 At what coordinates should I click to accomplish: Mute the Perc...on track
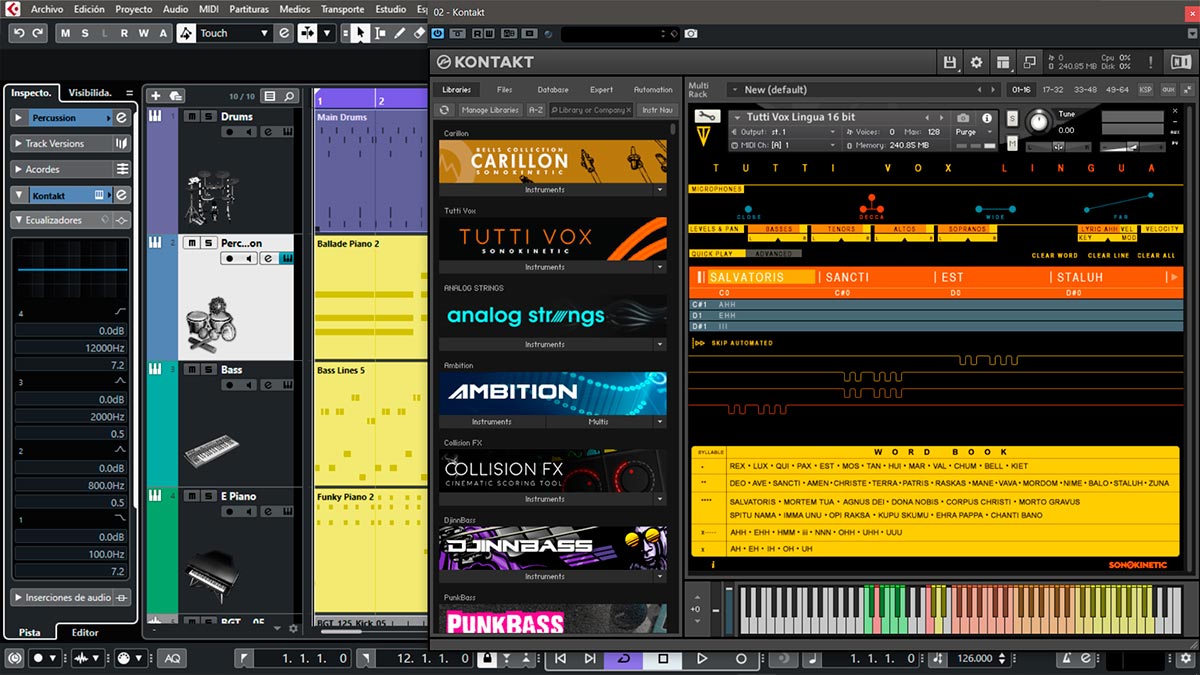(x=191, y=243)
